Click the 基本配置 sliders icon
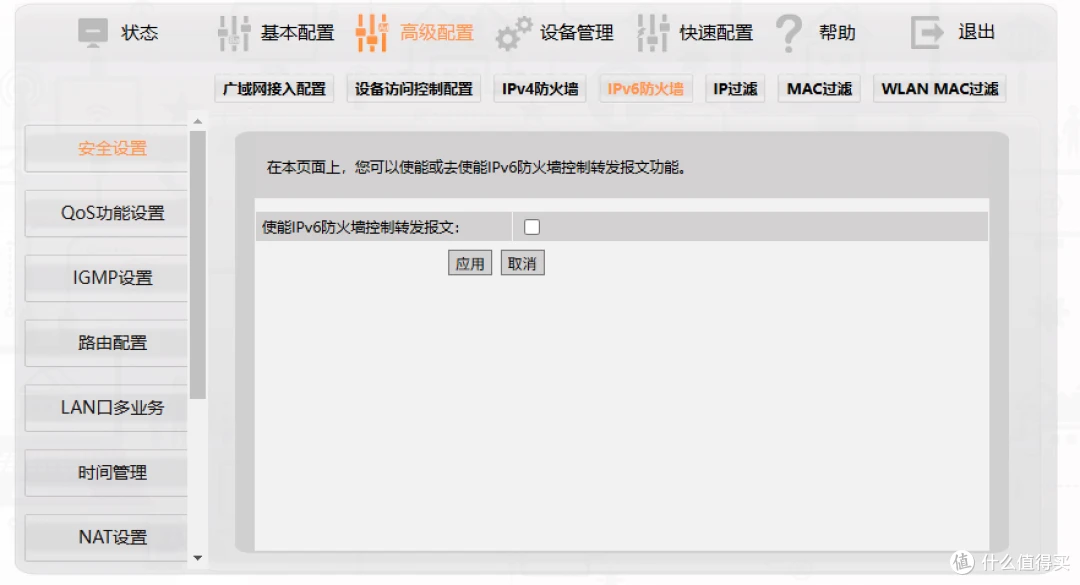This screenshot has height=585, width=1080. 234,32
